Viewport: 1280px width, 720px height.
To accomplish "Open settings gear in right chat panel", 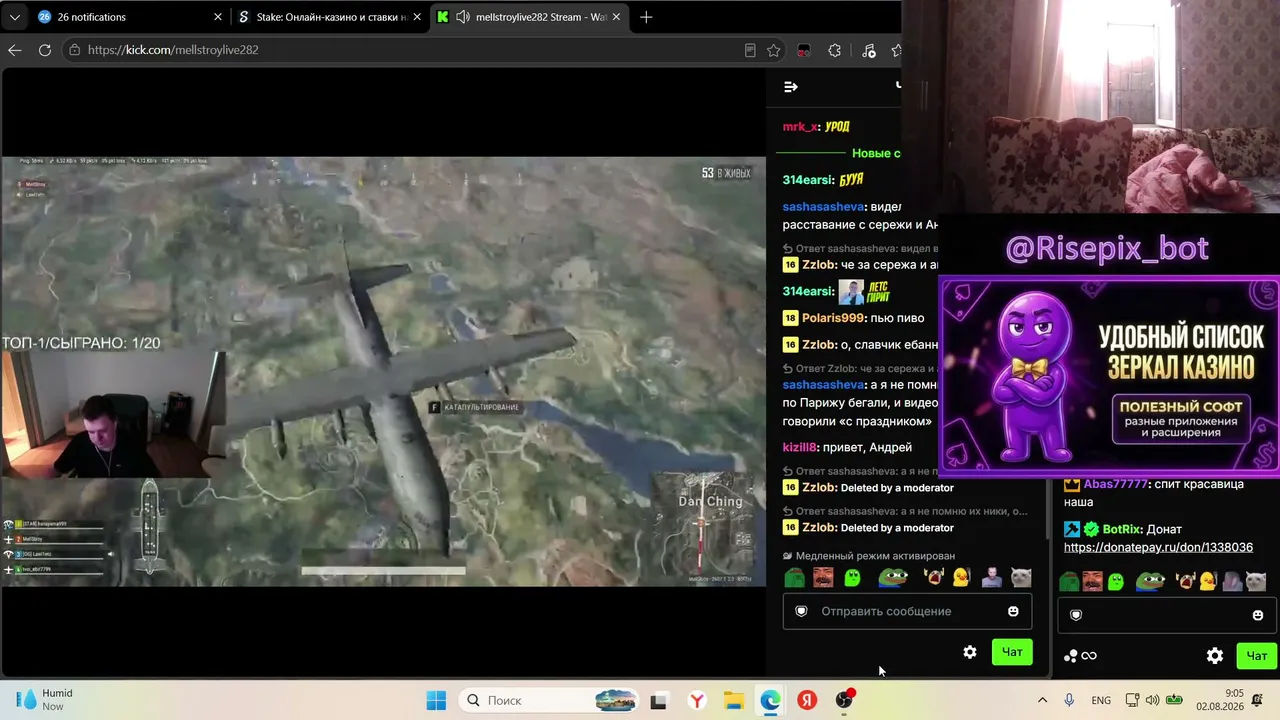I will (1215, 656).
